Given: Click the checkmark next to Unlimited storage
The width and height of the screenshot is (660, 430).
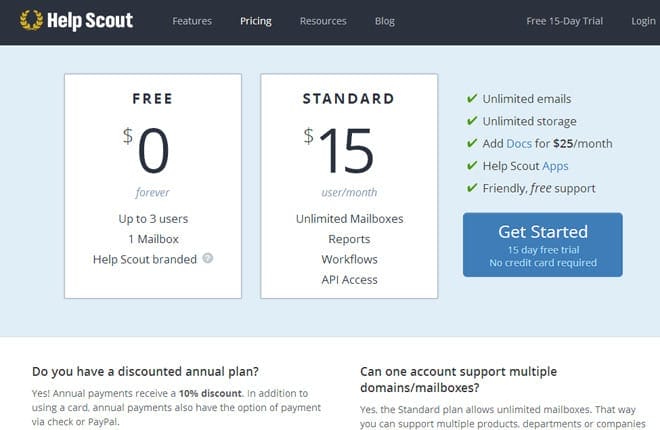Looking at the screenshot, I should (x=471, y=121).
